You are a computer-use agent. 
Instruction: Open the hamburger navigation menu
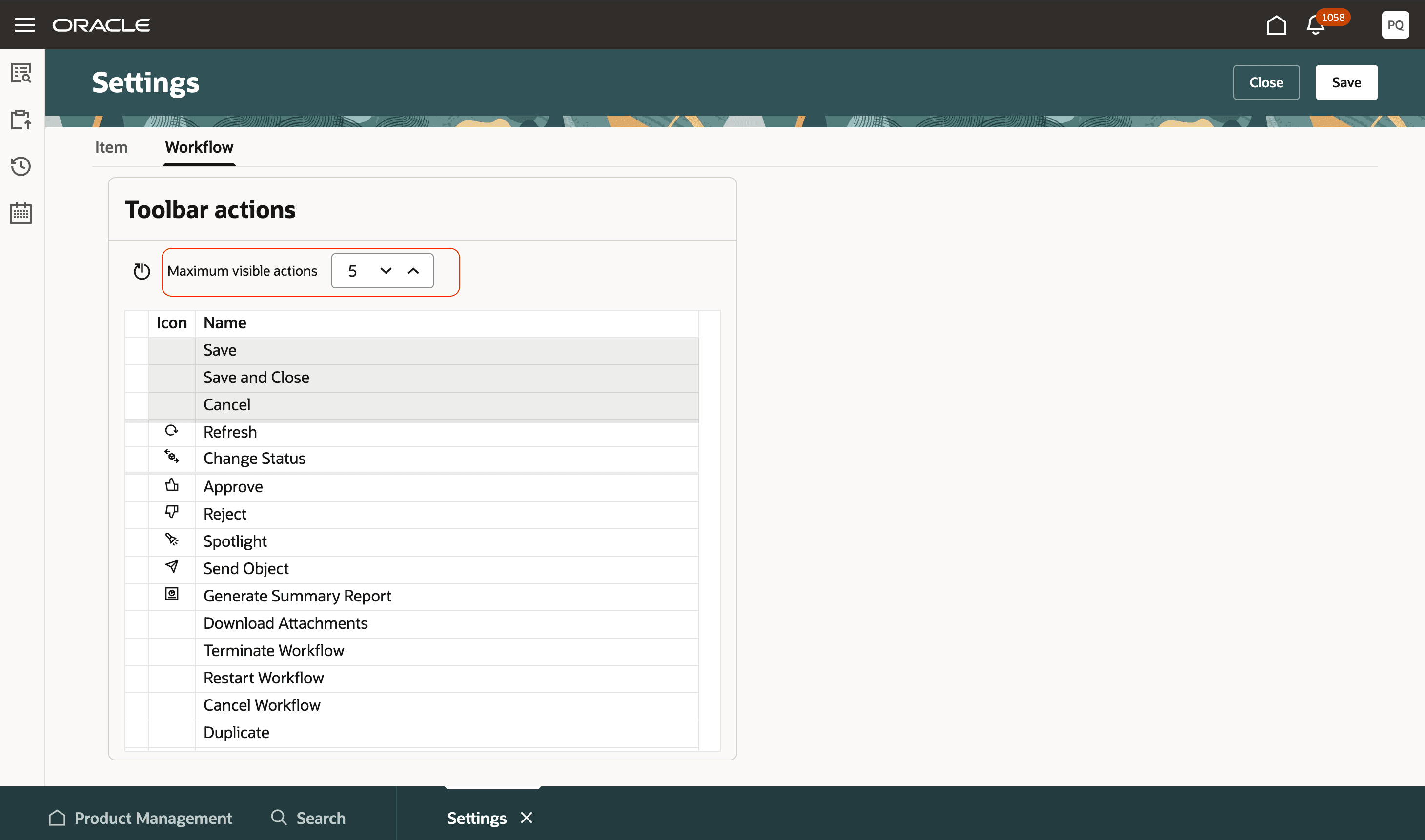tap(24, 25)
